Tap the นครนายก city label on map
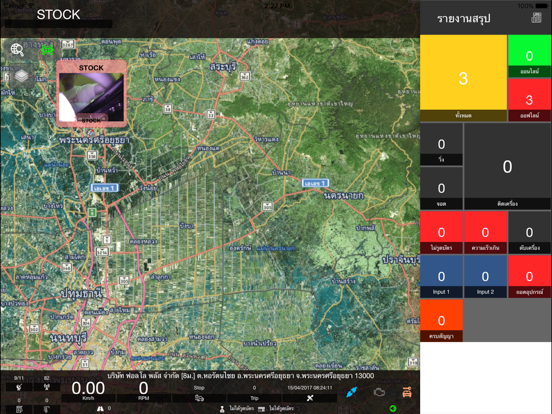This screenshot has height=414, width=552. [343, 195]
